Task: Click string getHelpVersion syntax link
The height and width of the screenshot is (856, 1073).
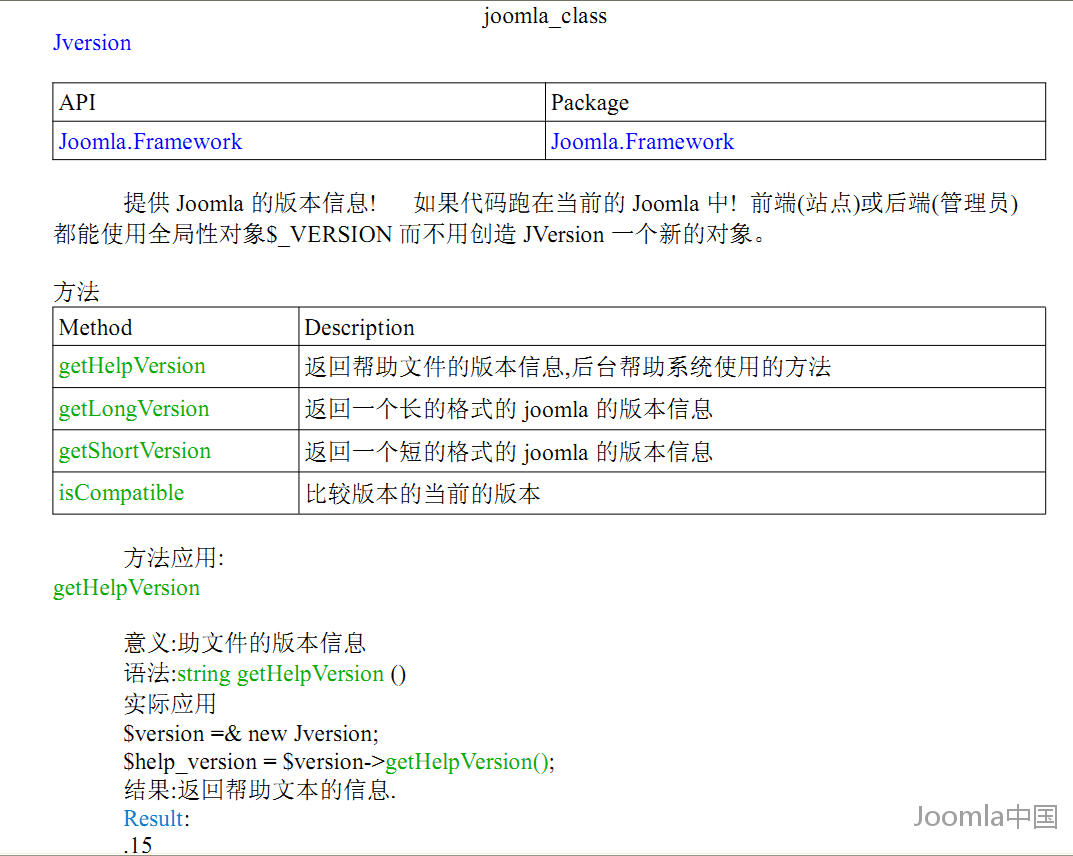Action: click(x=281, y=675)
